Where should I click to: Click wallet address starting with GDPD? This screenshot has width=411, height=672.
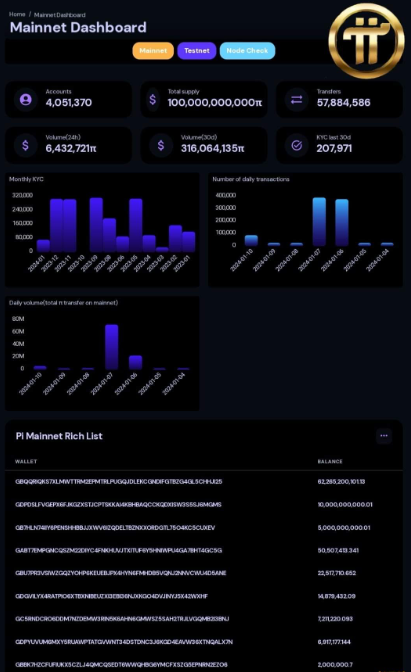118,504
